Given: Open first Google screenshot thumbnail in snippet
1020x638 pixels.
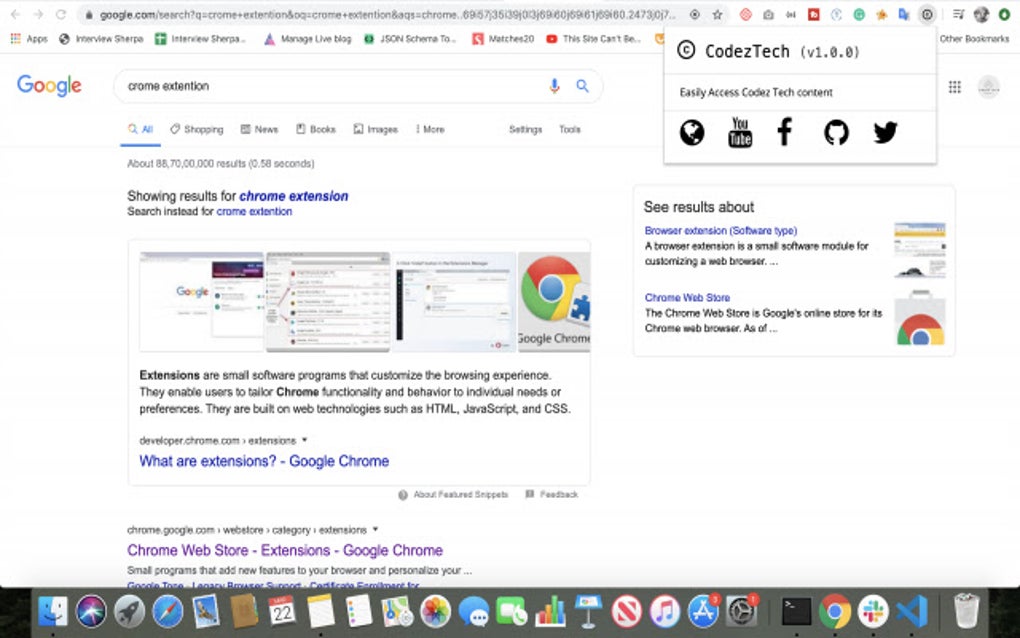Looking at the screenshot, I should [x=201, y=301].
